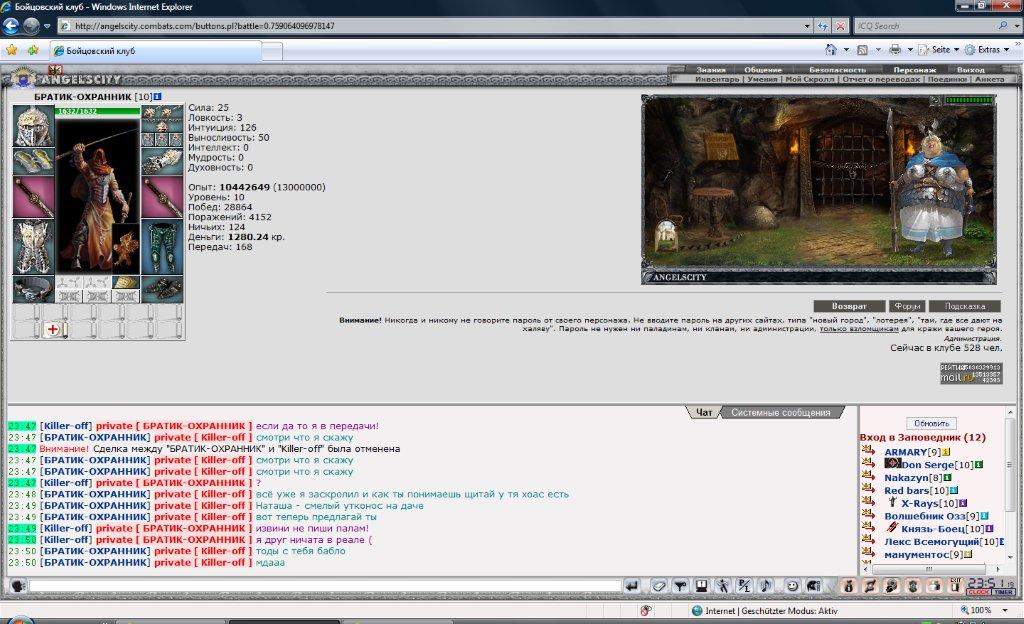This screenshot has width=1024, height=624.
Task: Click the boots equipment slot
Action: click(x=163, y=289)
